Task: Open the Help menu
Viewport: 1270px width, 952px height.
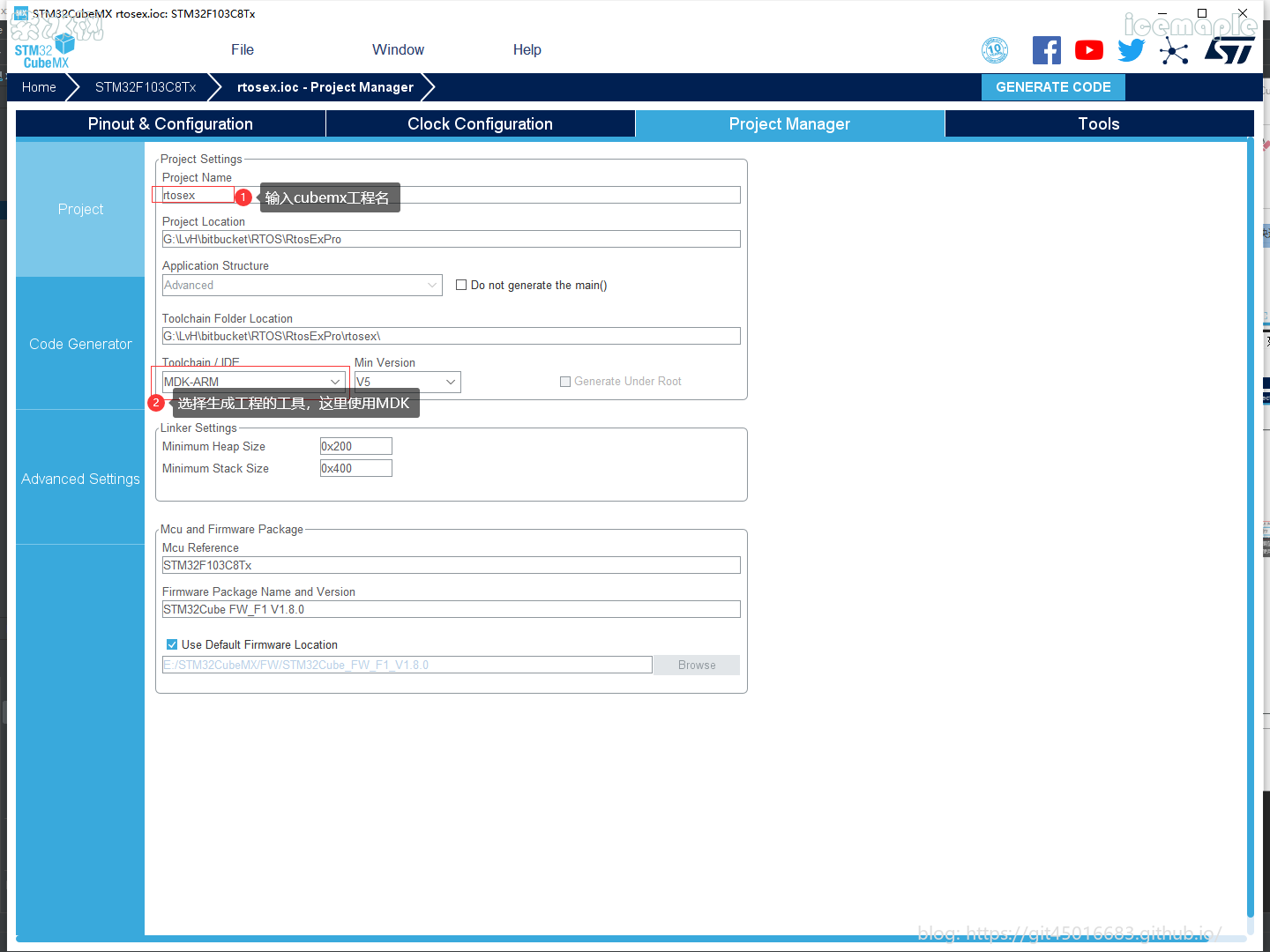Action: pyautogui.click(x=527, y=50)
